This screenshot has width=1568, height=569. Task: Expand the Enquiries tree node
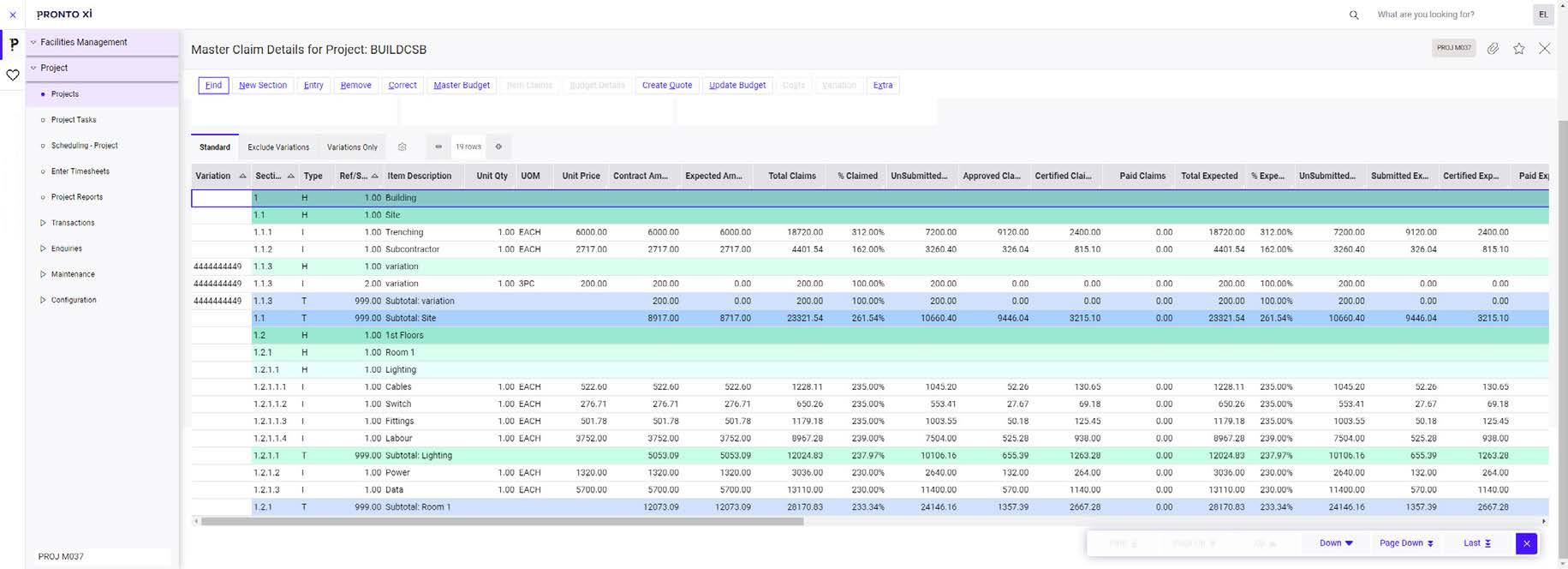[43, 249]
